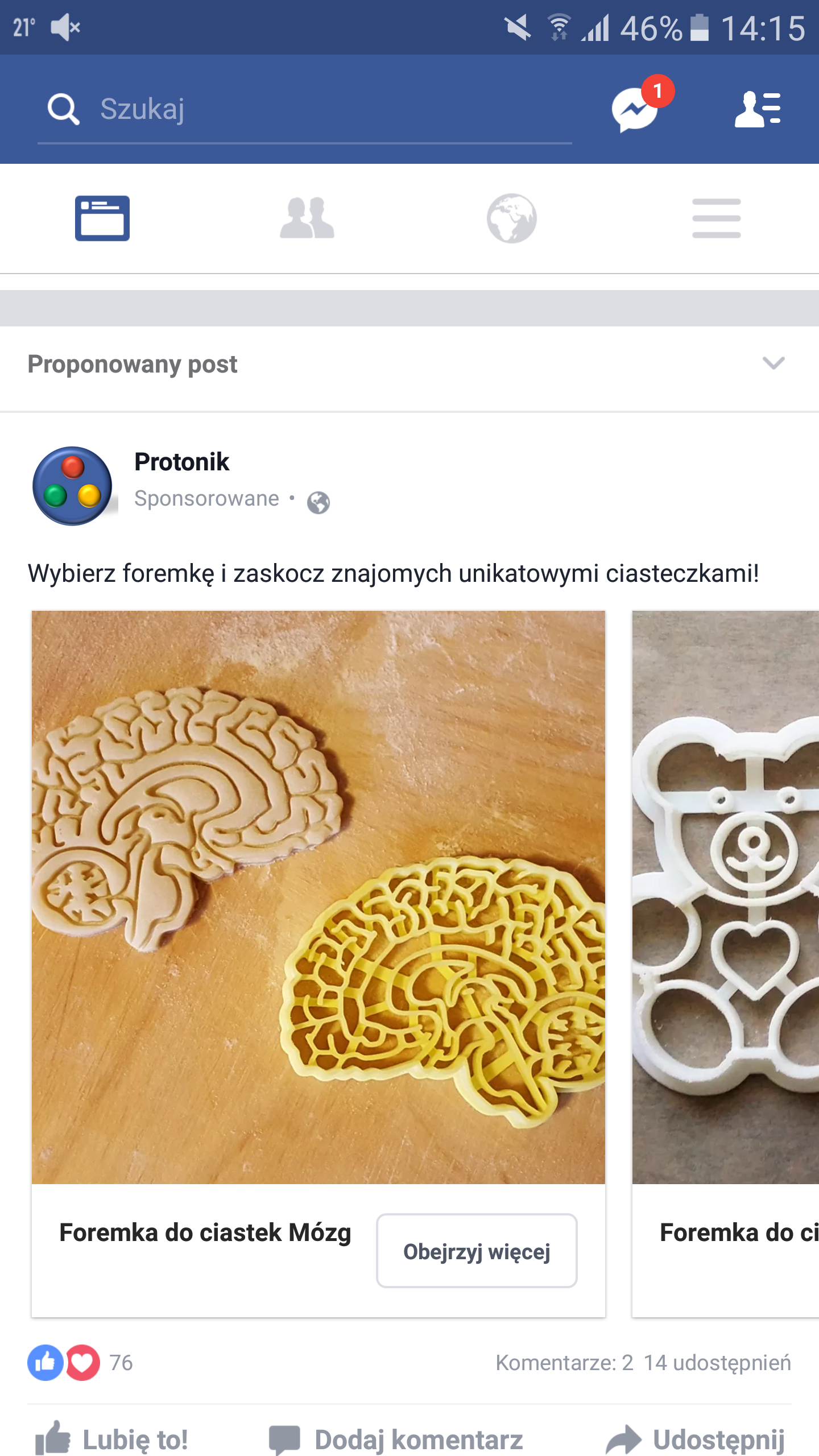Expand the Proponowany post options chevron
The image size is (819, 1456).
click(x=773, y=363)
